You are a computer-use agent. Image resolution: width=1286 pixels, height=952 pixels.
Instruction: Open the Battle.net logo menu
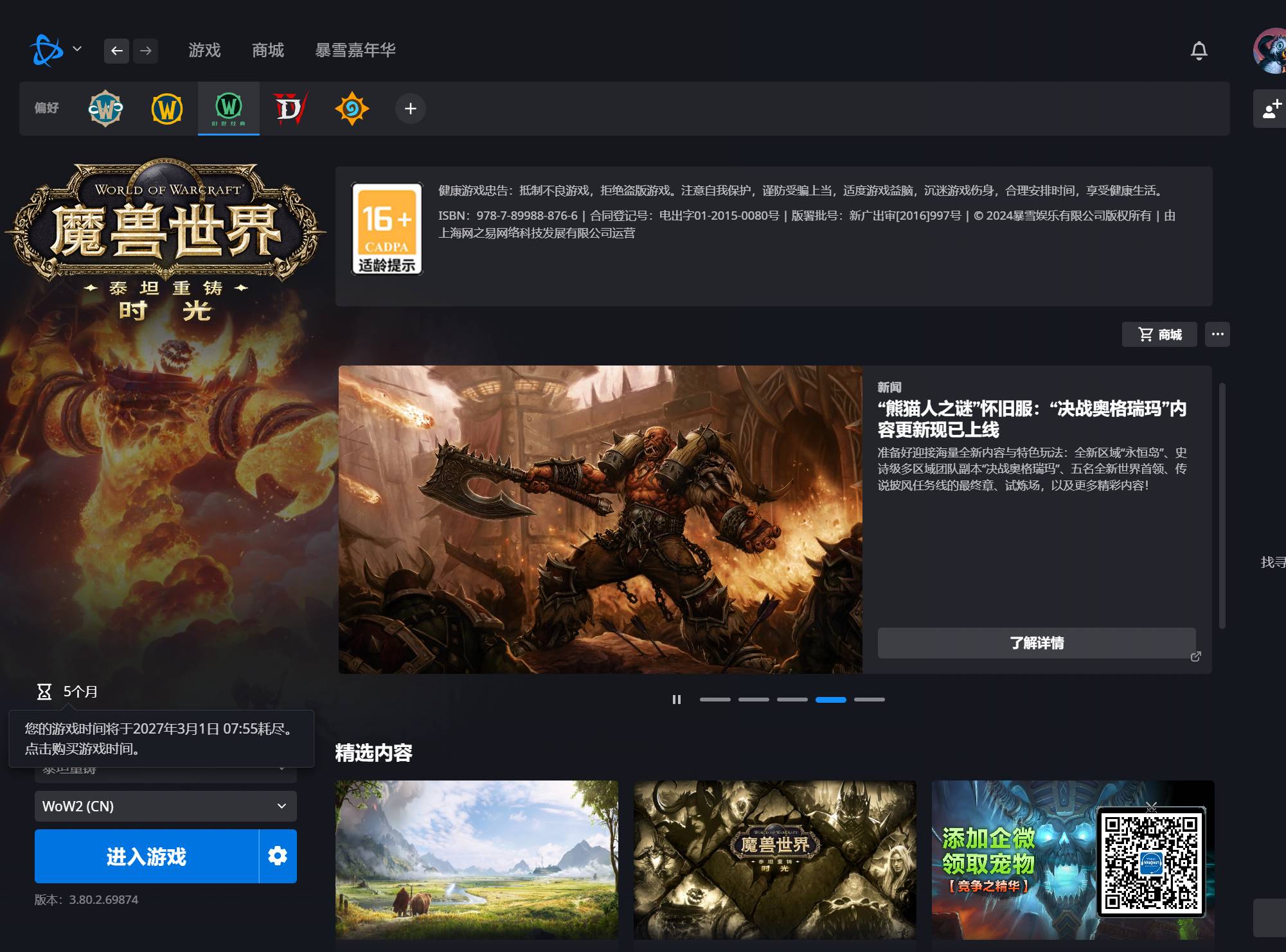click(x=55, y=50)
